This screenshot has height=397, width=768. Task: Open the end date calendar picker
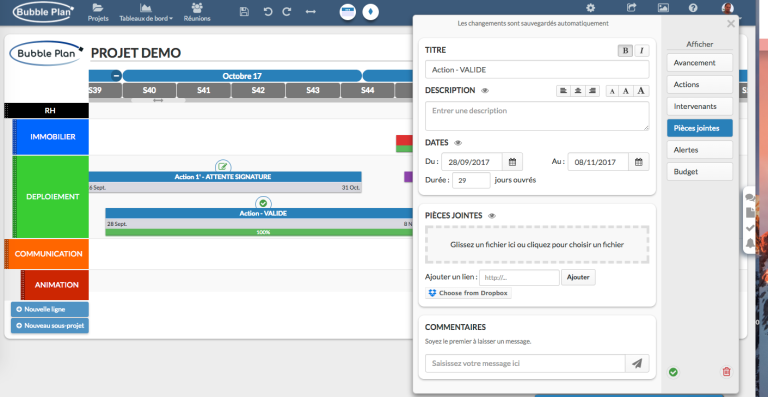[x=639, y=162]
